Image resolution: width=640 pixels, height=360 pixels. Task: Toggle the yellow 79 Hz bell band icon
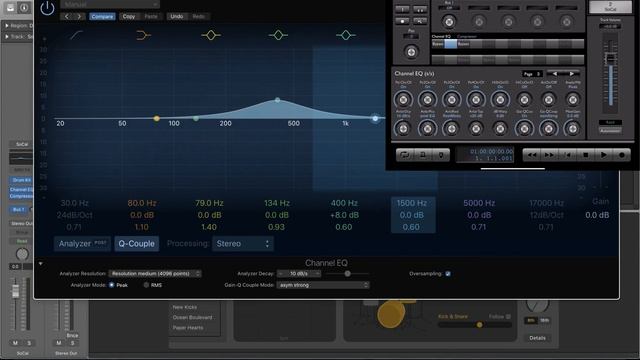coord(211,36)
